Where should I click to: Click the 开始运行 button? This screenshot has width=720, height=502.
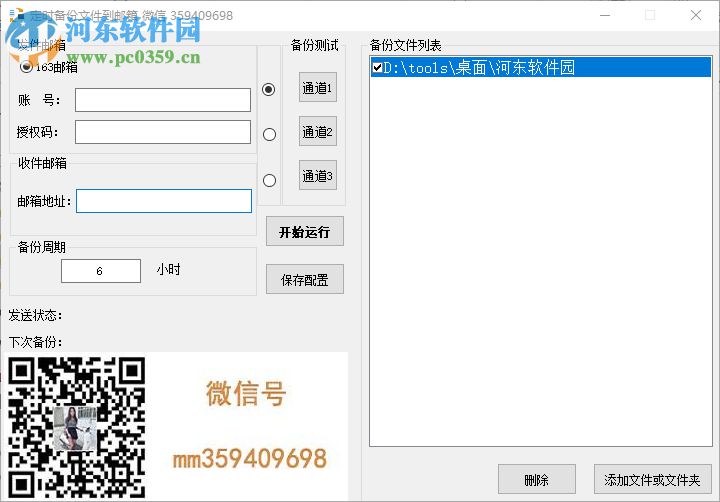(305, 231)
